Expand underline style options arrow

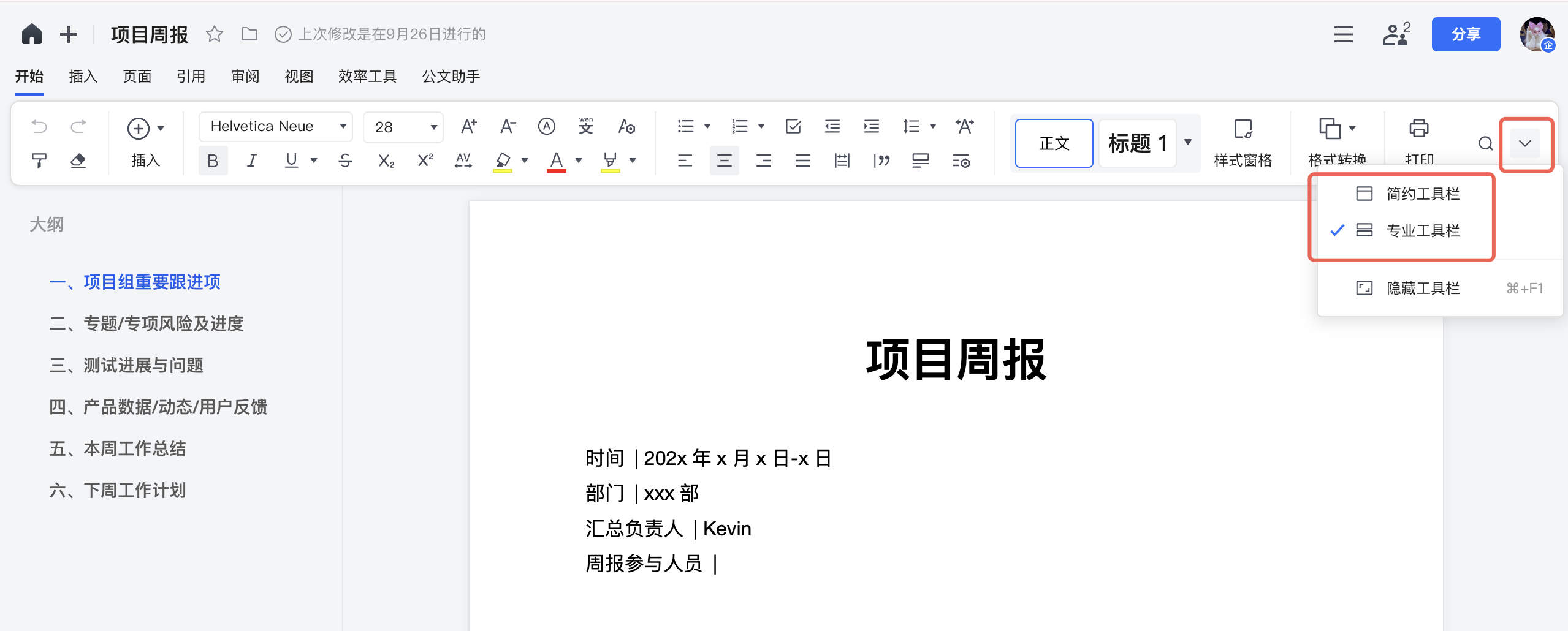[x=314, y=161]
